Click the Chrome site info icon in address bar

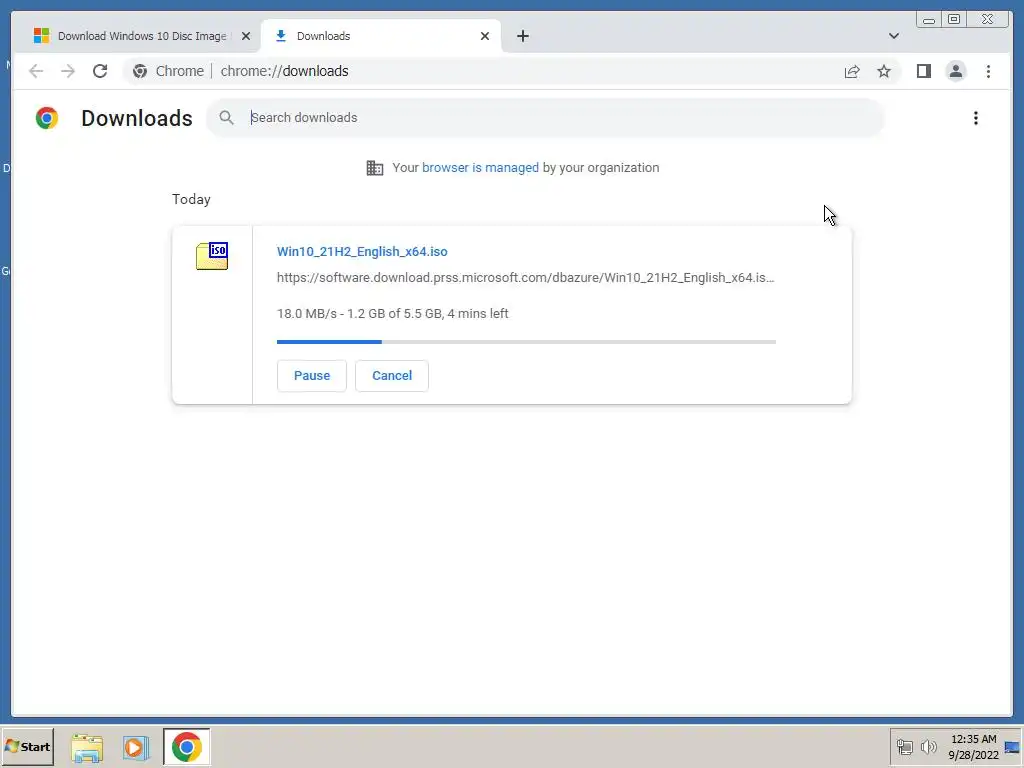click(140, 71)
